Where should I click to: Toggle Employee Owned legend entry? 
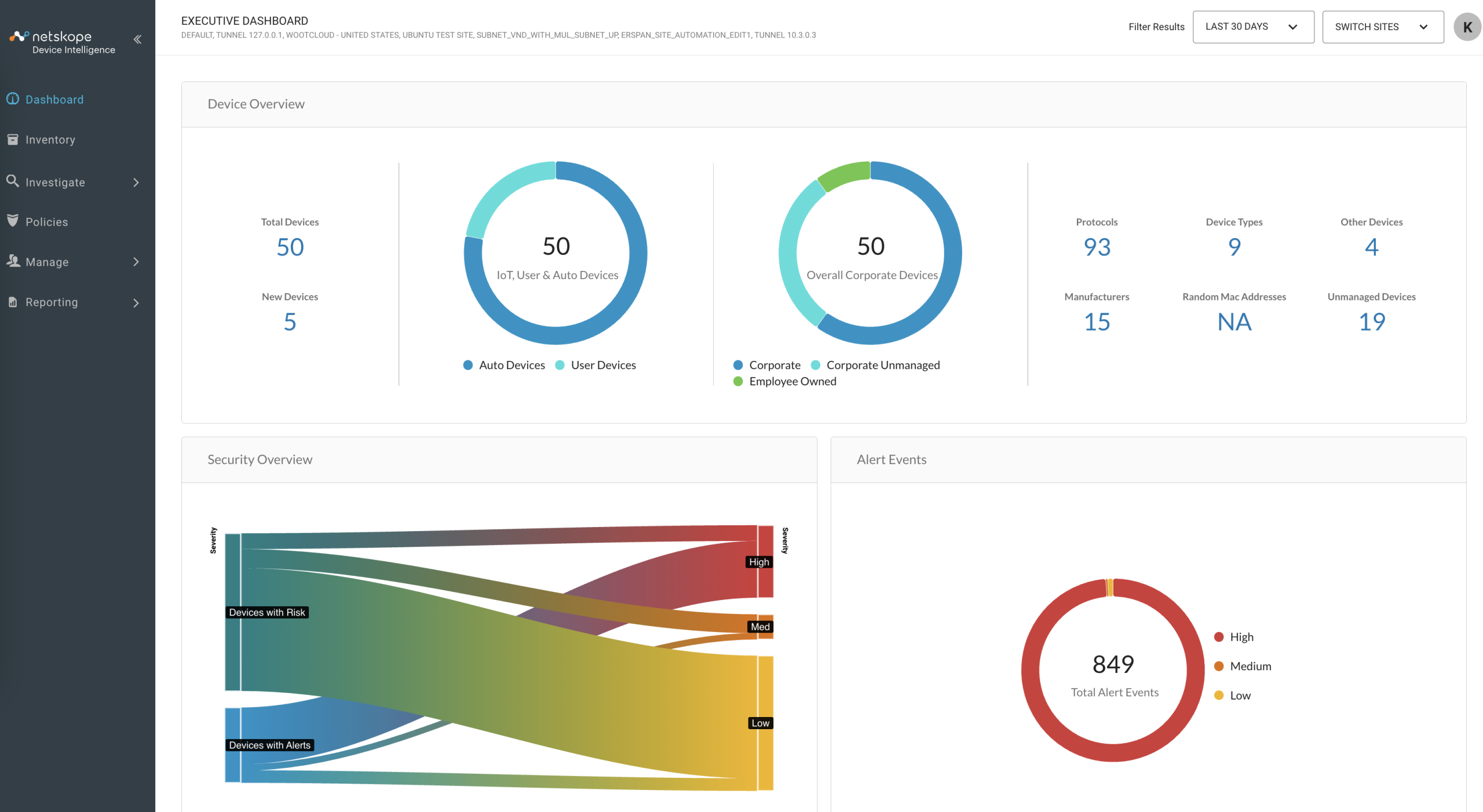click(785, 381)
